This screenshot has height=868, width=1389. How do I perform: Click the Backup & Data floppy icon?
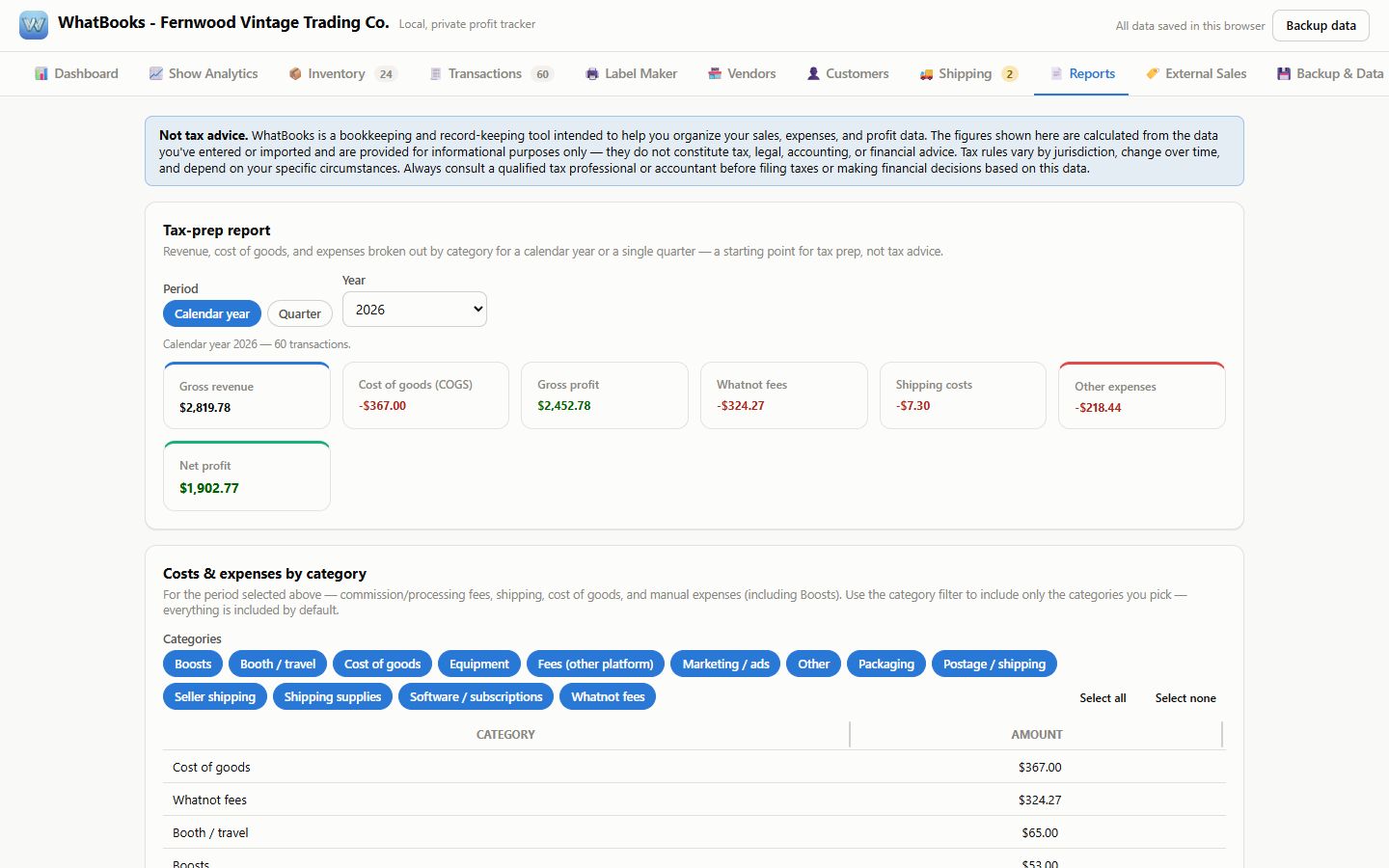click(1284, 73)
